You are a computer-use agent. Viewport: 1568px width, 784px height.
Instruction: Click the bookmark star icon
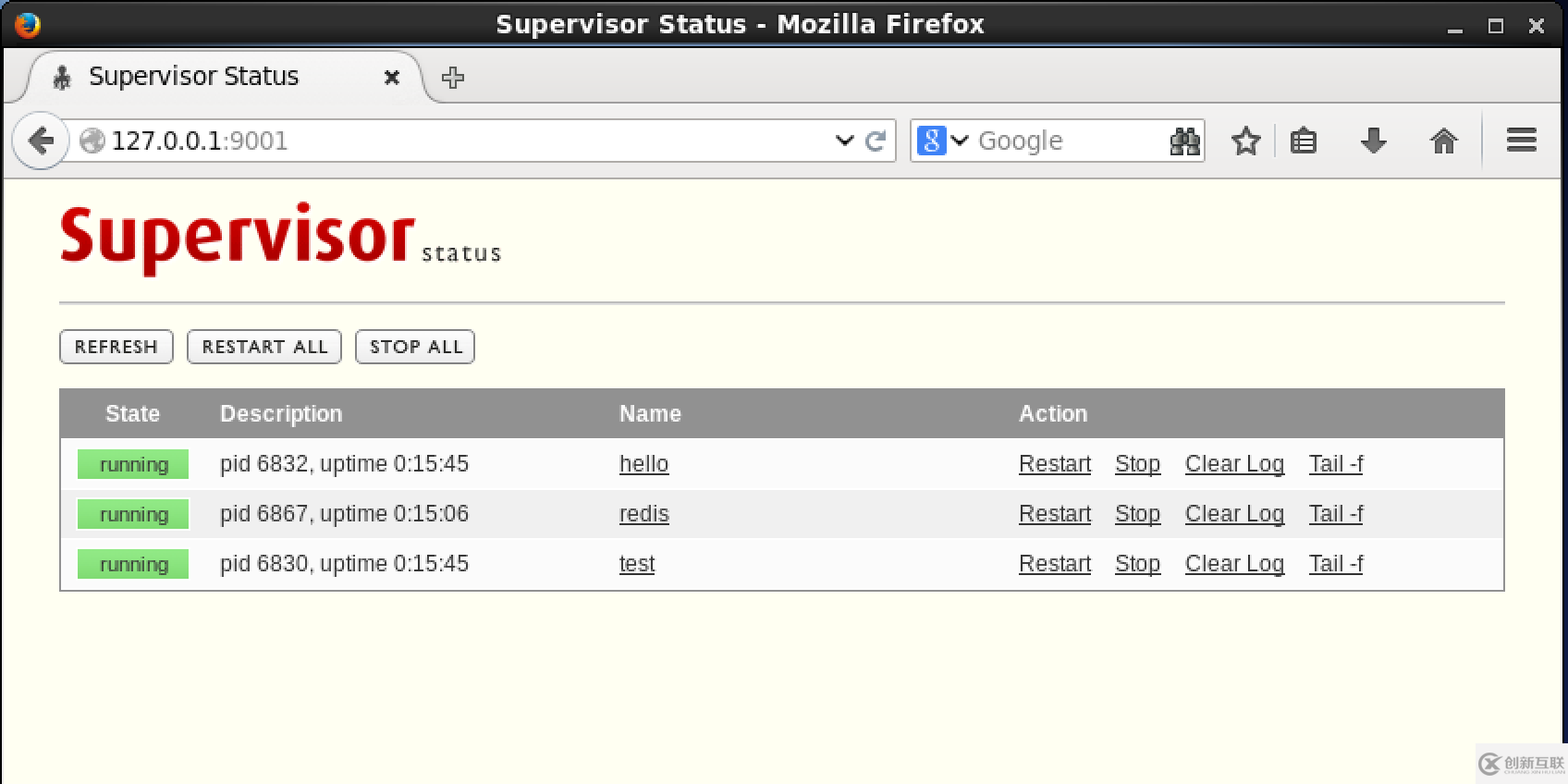(1245, 141)
